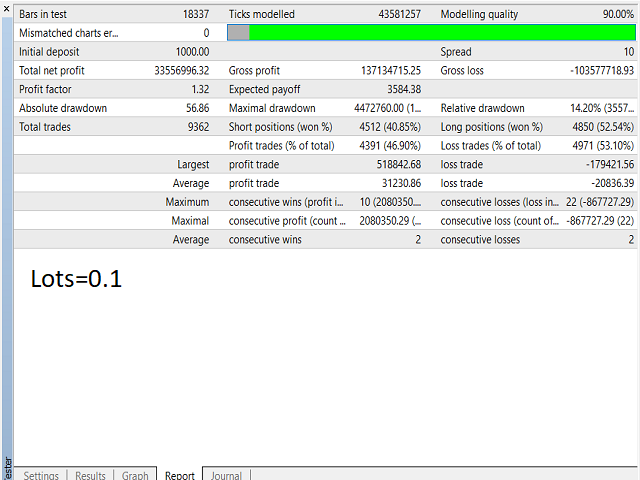Select the Bars in test row label
The width and height of the screenshot is (640, 480).
(x=46, y=15)
